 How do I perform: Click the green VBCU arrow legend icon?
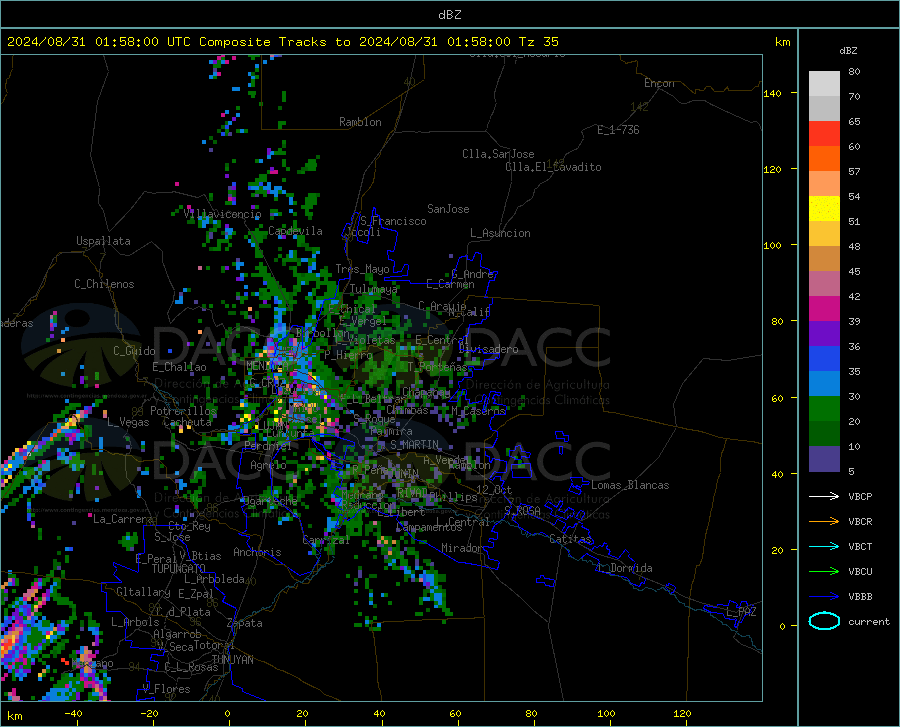(824, 572)
